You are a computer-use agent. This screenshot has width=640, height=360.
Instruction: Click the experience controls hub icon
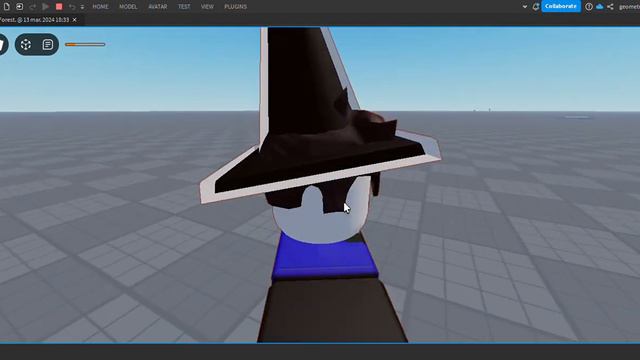[26, 44]
